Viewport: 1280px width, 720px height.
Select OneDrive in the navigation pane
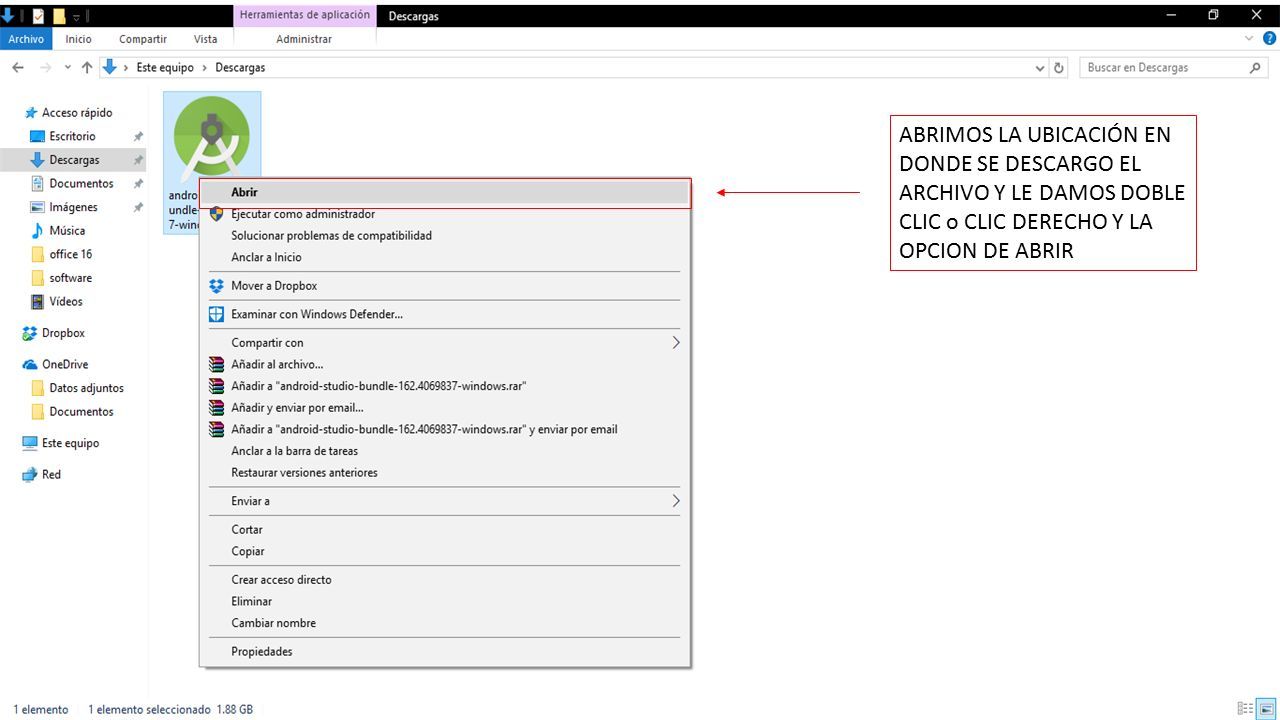pos(64,365)
